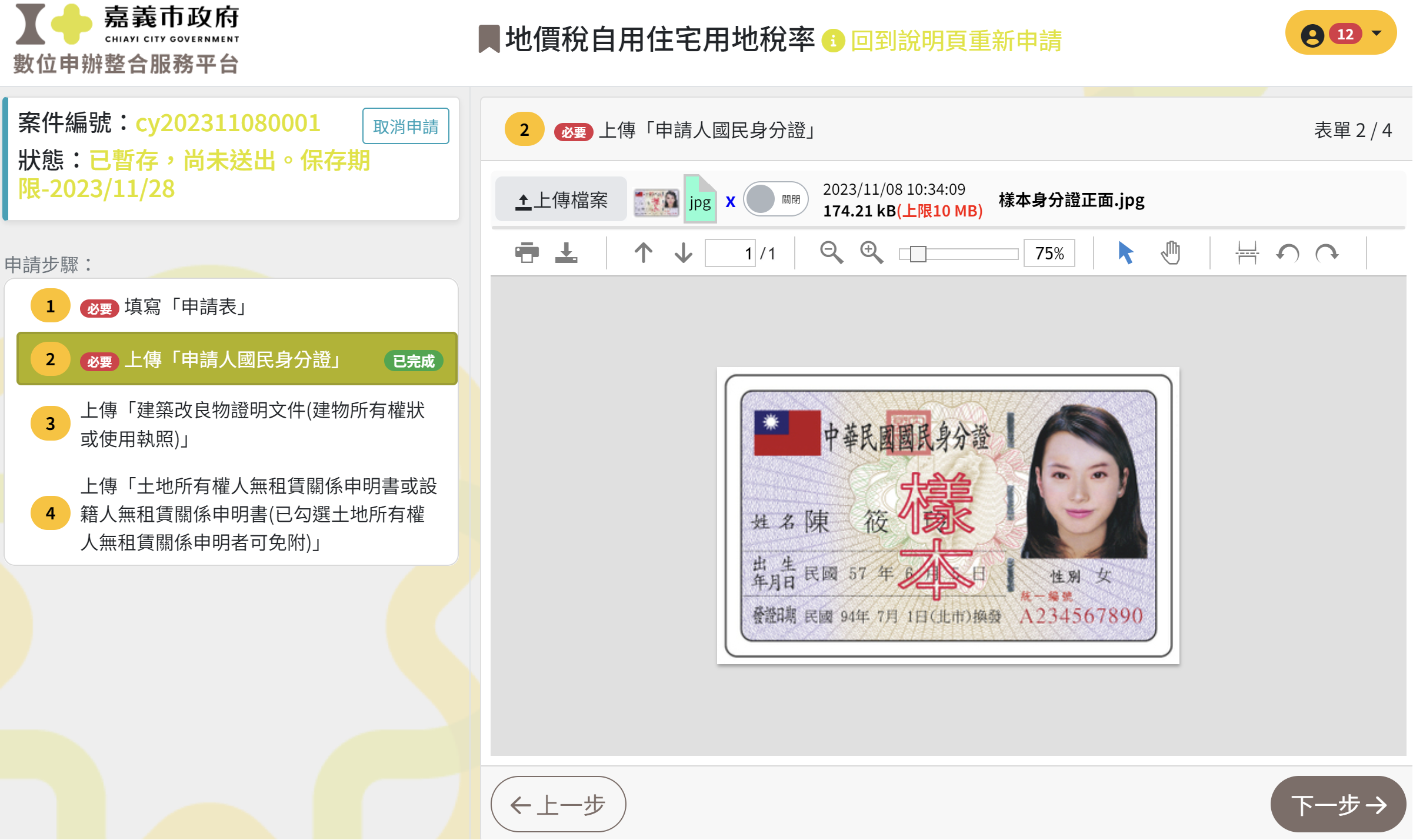Toggle the 關閉 switch beside uploaded file
Image resolution: width=1413 pixels, height=840 pixels.
point(775,200)
